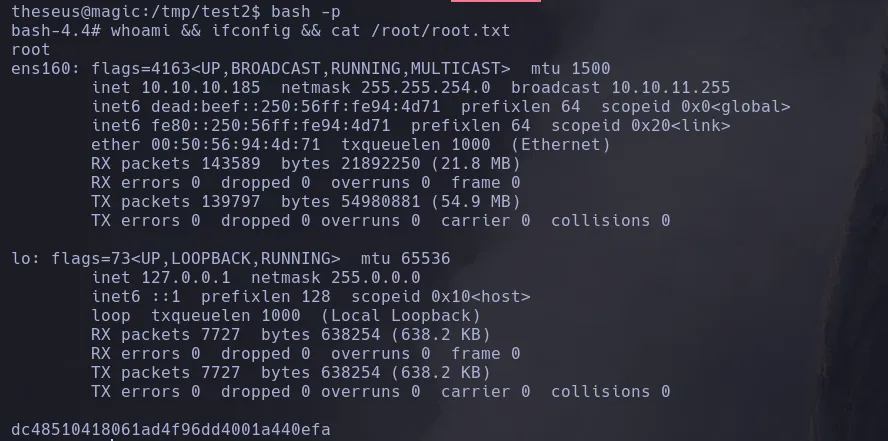888x441 pixels.
Task: Click the root flag hash on the last line
Action: point(171,430)
